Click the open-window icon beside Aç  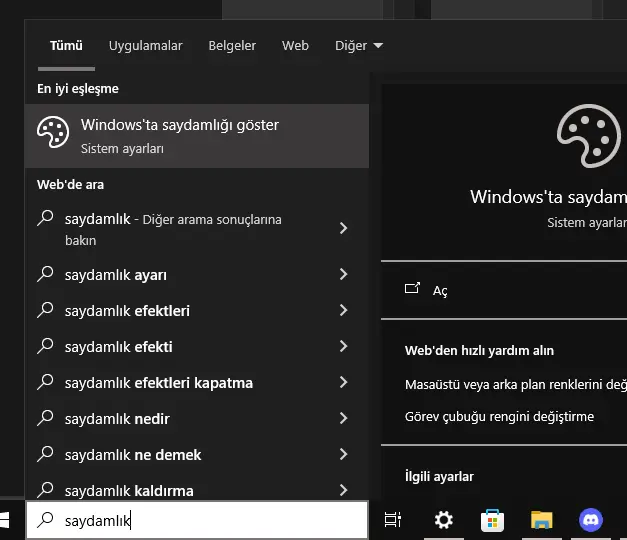click(x=412, y=288)
